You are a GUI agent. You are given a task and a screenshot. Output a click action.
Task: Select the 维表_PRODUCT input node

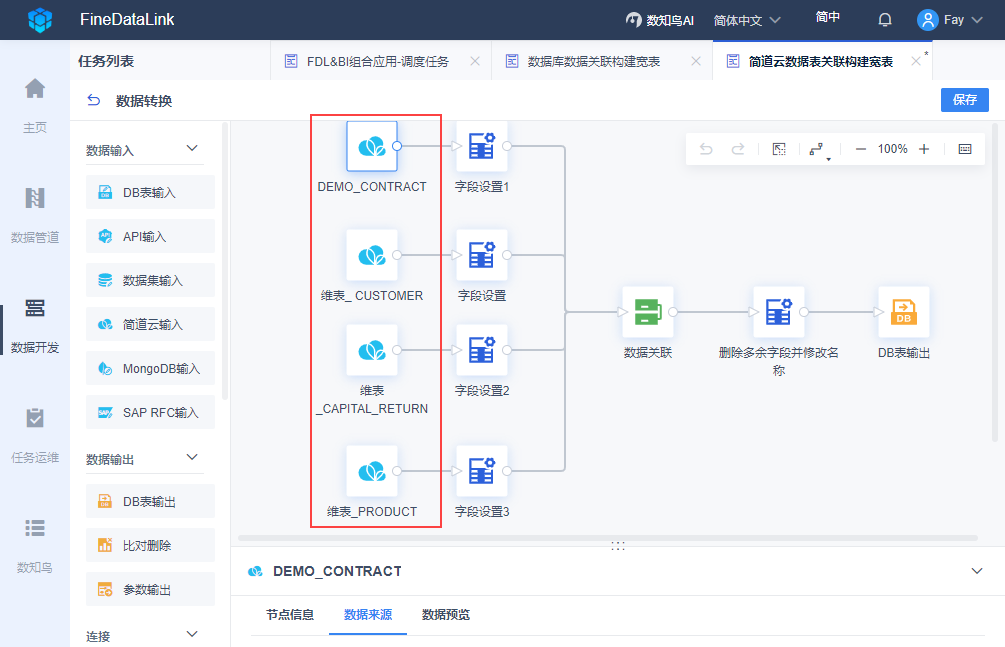coord(372,471)
